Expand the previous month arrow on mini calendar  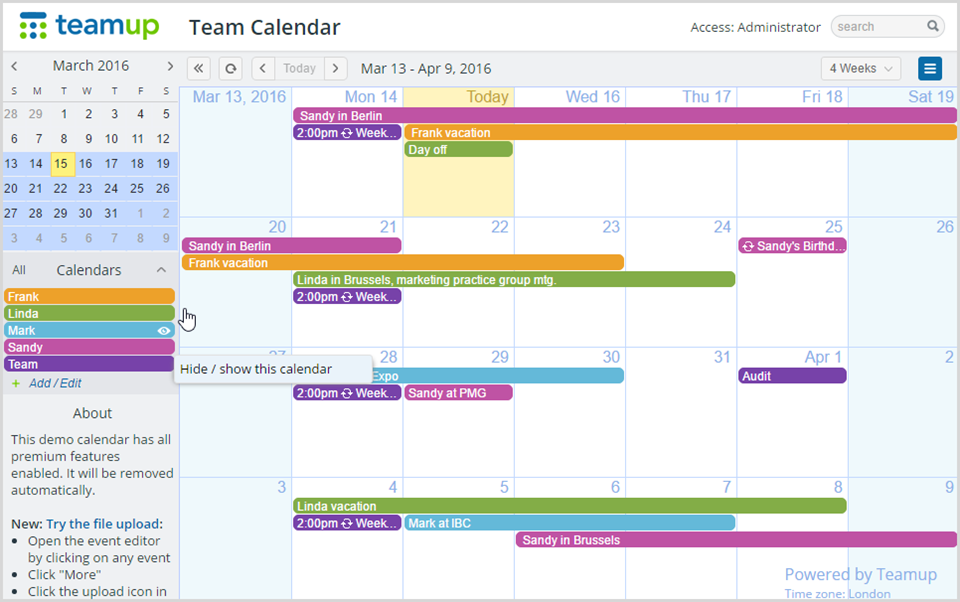pyautogui.click(x=14, y=65)
